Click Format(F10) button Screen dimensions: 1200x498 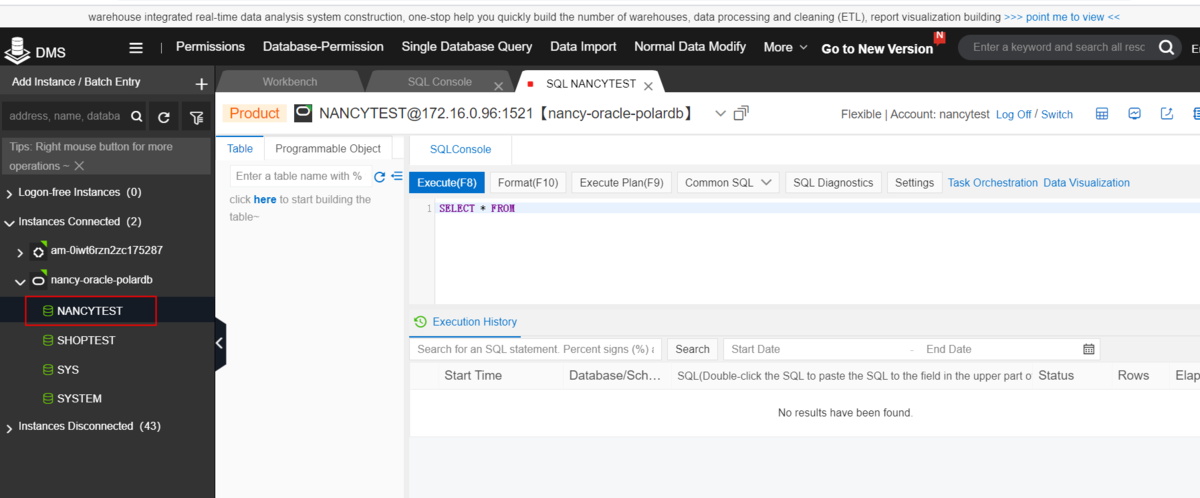(x=528, y=182)
